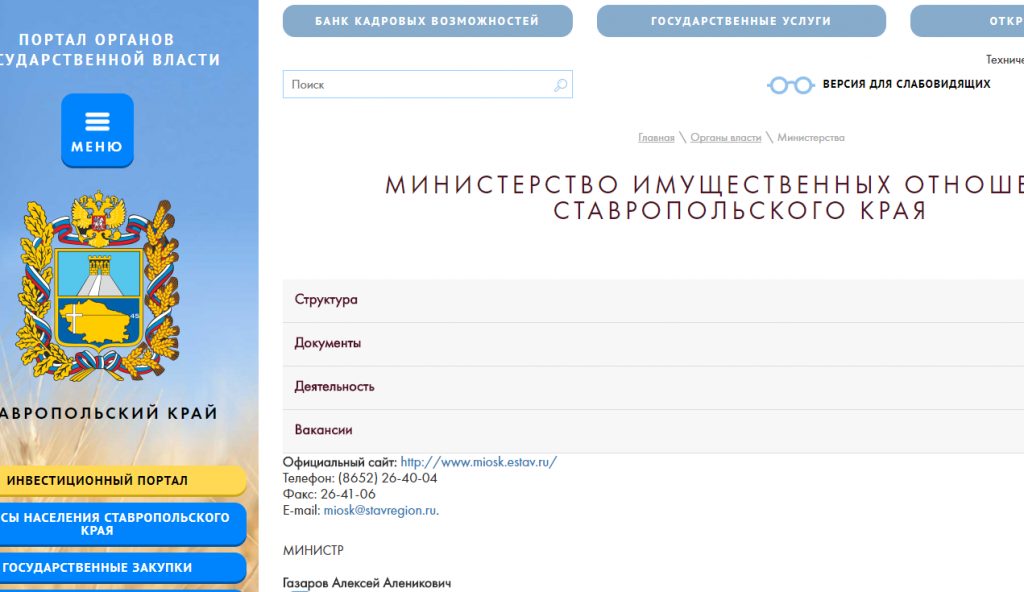The height and width of the screenshot is (592, 1024).
Task: Open Банк кадровых возможностей tab
Action: click(x=427, y=21)
